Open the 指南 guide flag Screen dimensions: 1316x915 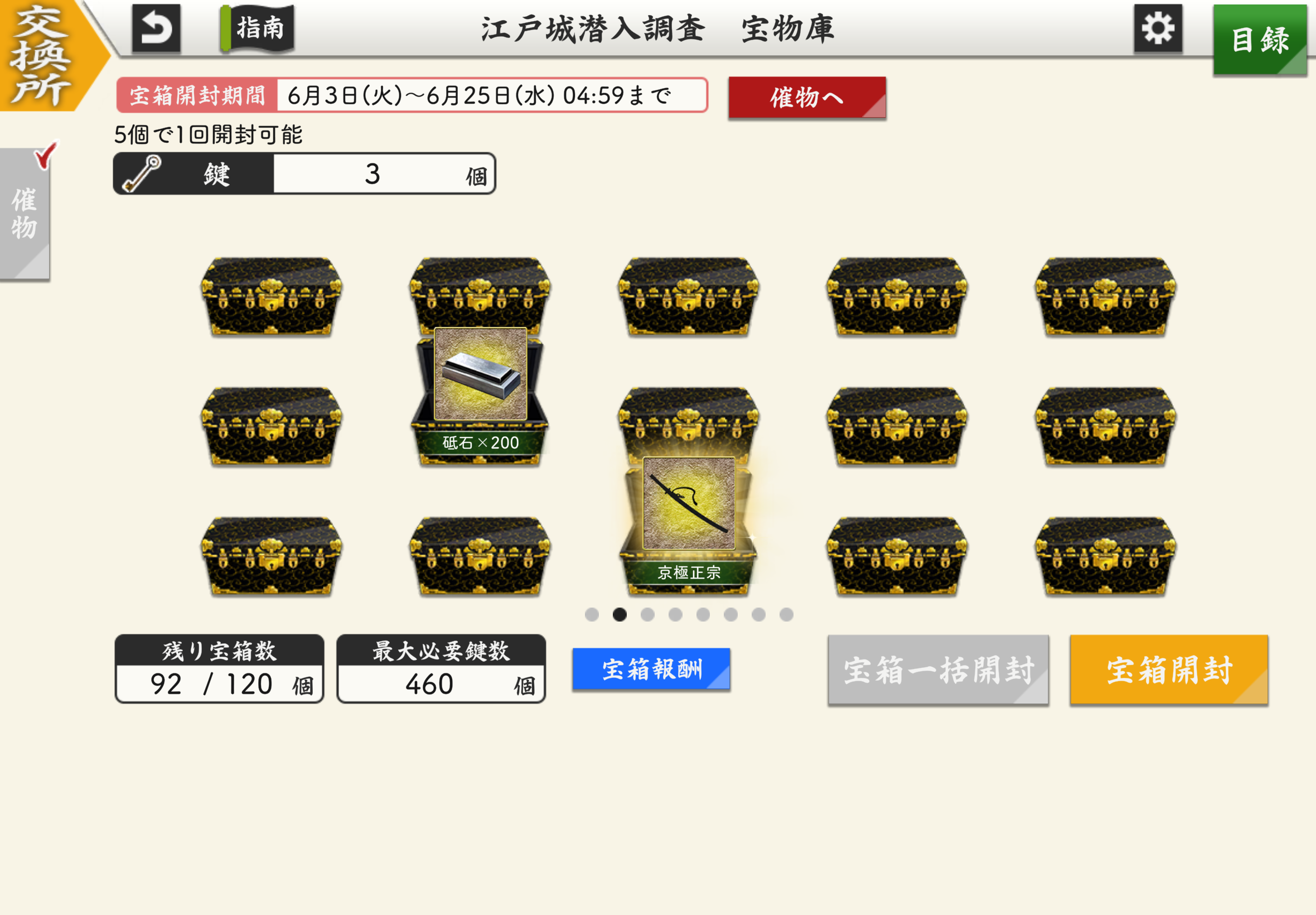point(257,28)
